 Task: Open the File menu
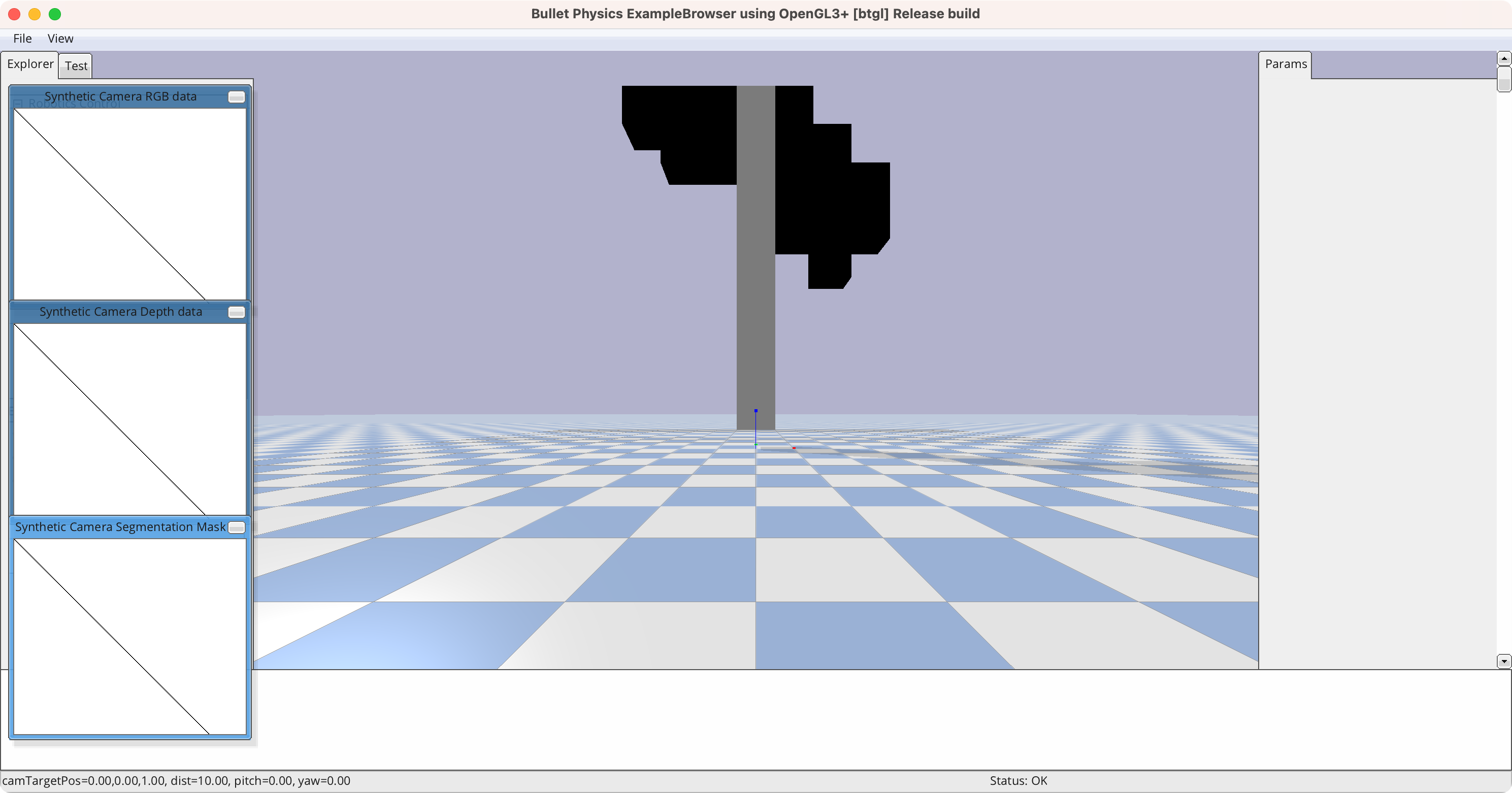click(x=22, y=39)
